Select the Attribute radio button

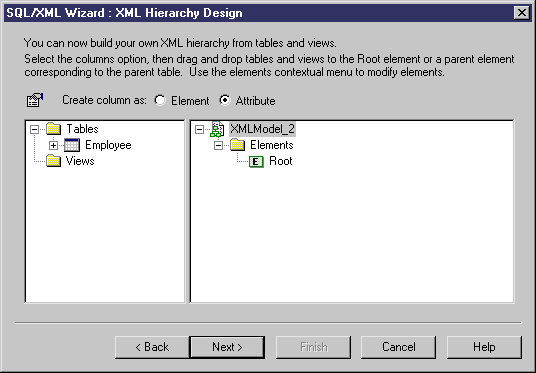click(225, 100)
